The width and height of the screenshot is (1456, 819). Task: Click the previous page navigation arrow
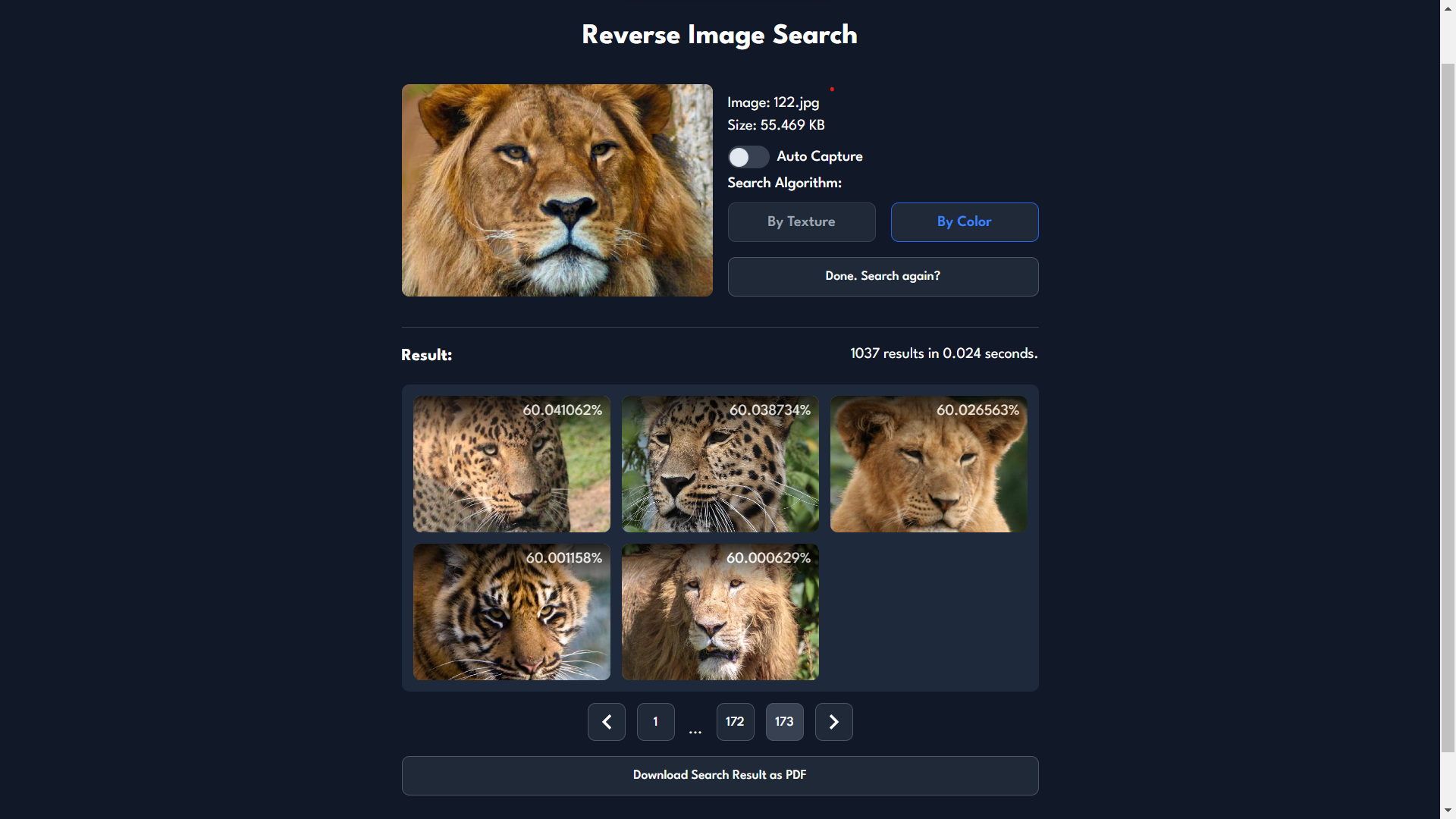pos(606,722)
